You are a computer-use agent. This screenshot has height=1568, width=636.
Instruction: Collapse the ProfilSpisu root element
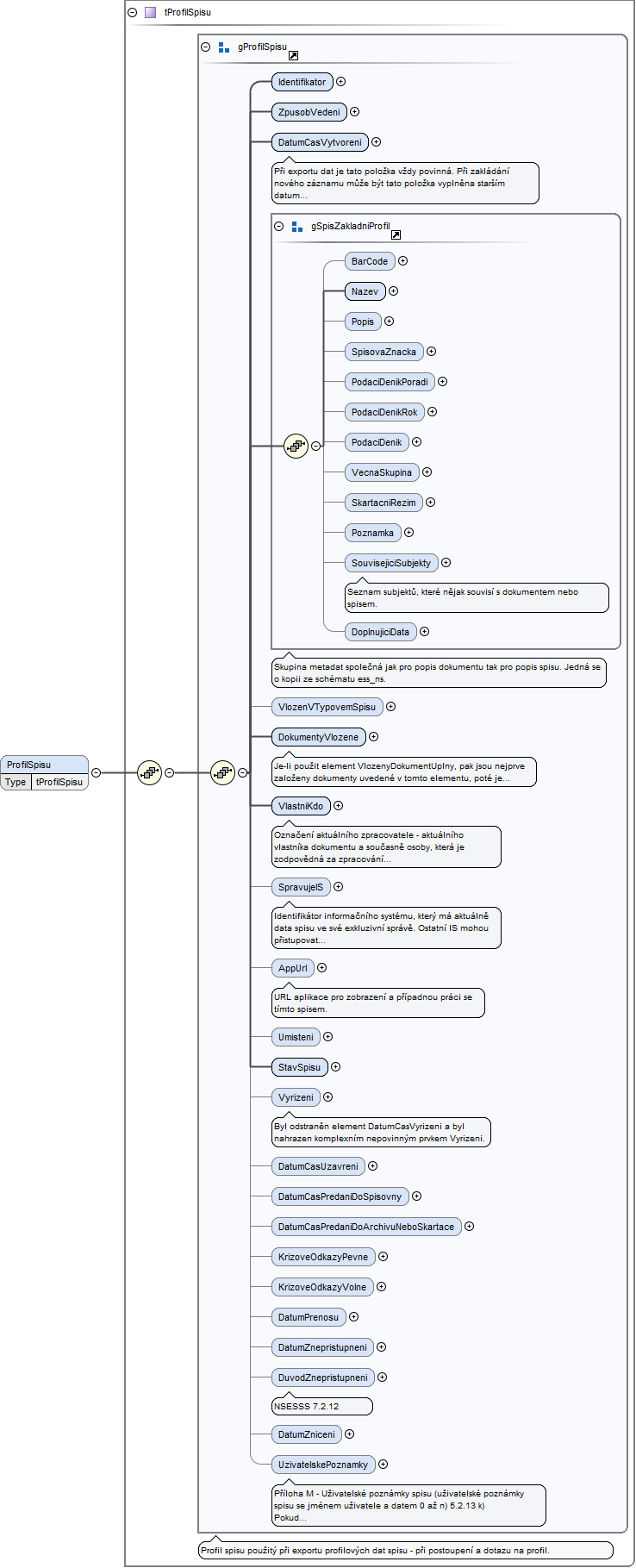click(x=96, y=772)
